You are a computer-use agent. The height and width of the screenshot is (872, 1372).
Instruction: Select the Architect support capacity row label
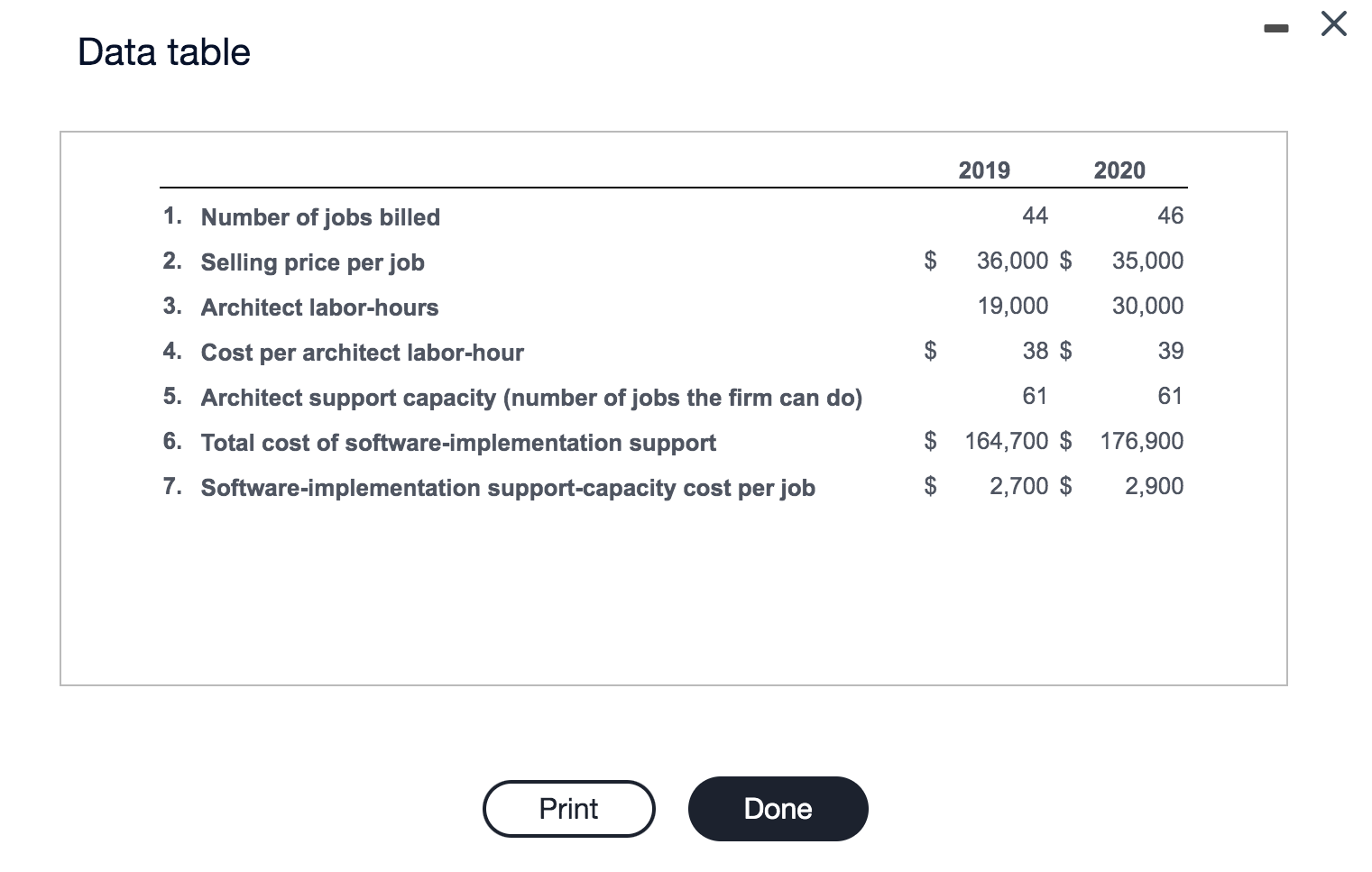tap(531, 398)
